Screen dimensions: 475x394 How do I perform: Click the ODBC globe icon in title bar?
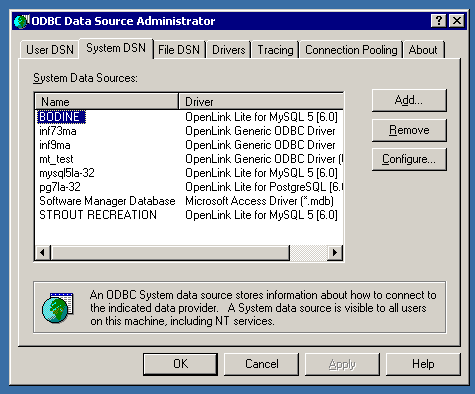22,21
